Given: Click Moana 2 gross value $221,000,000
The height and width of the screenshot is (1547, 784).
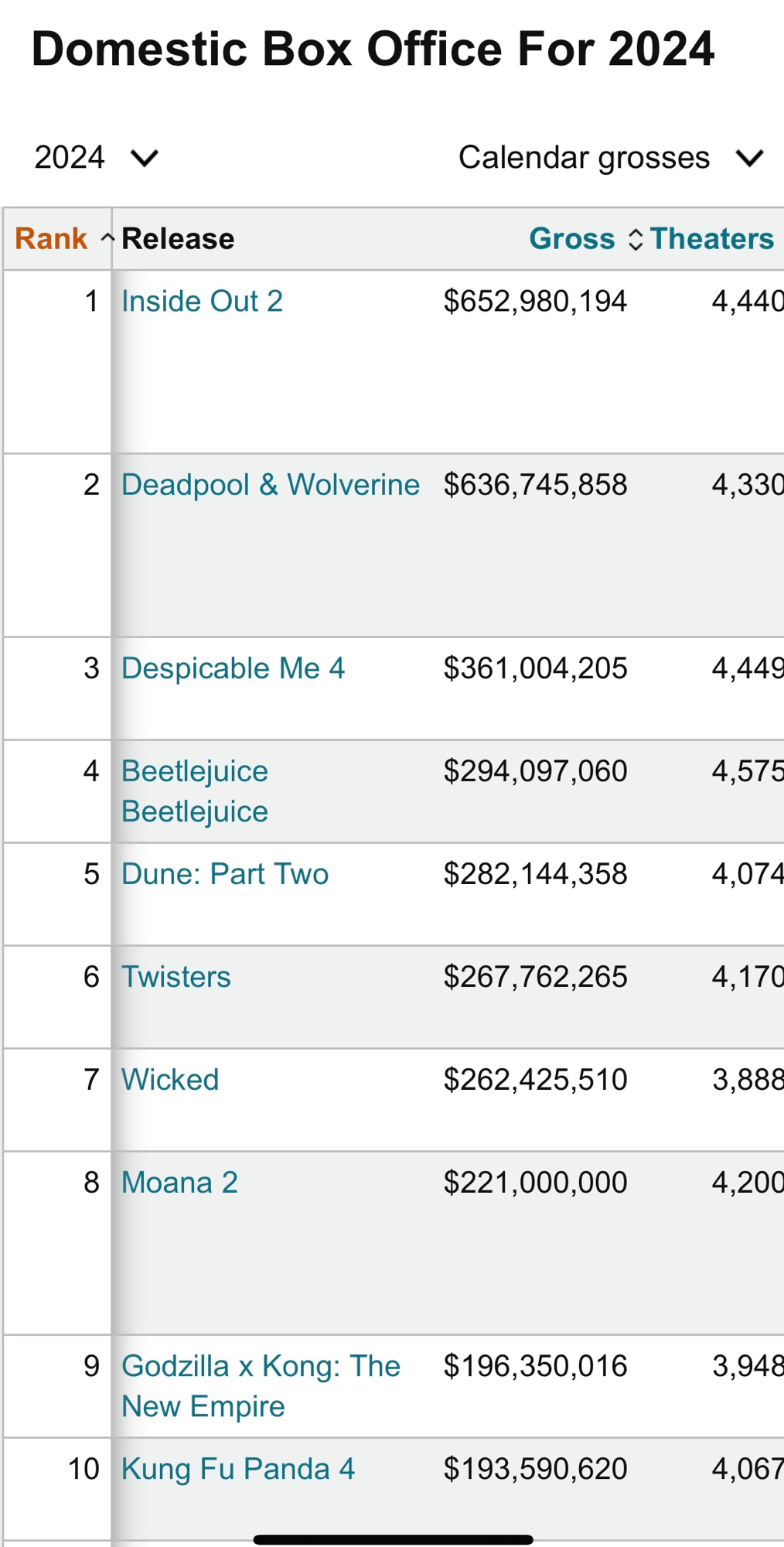Looking at the screenshot, I should point(535,1183).
